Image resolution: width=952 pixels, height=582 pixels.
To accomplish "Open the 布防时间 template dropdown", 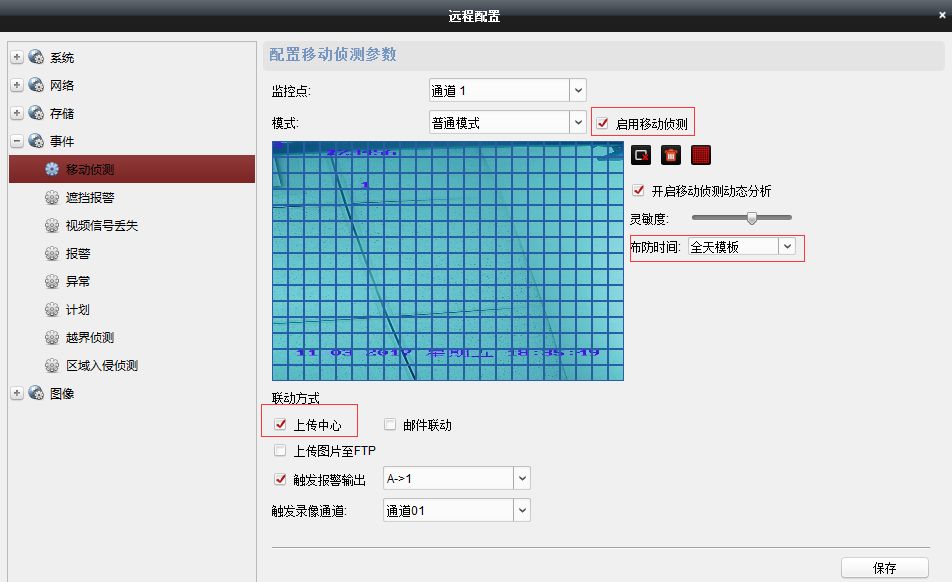I will [x=787, y=246].
